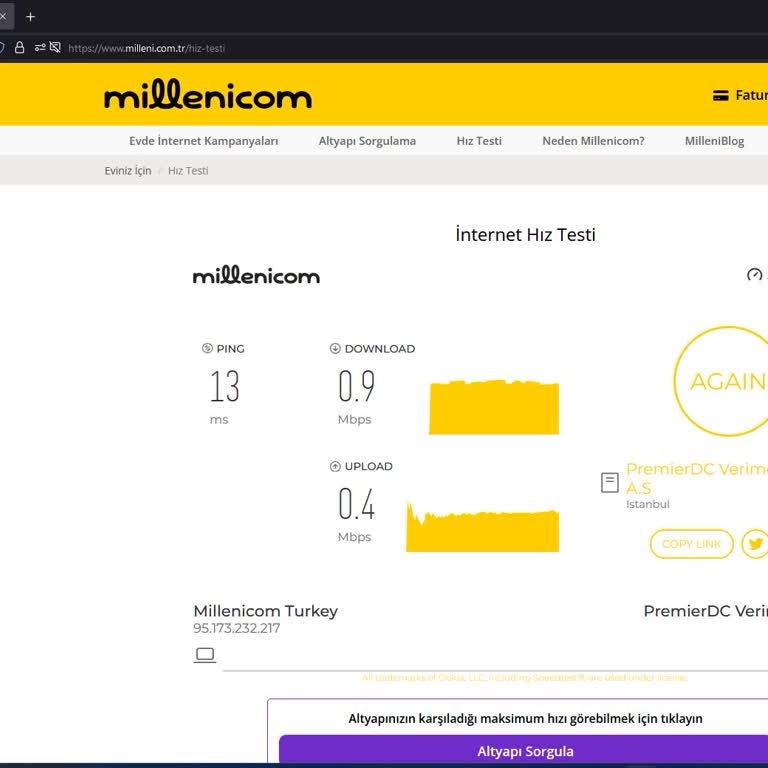Screen dimensions: 768x768
Task: Click the COPY LINK button
Action: [691, 544]
